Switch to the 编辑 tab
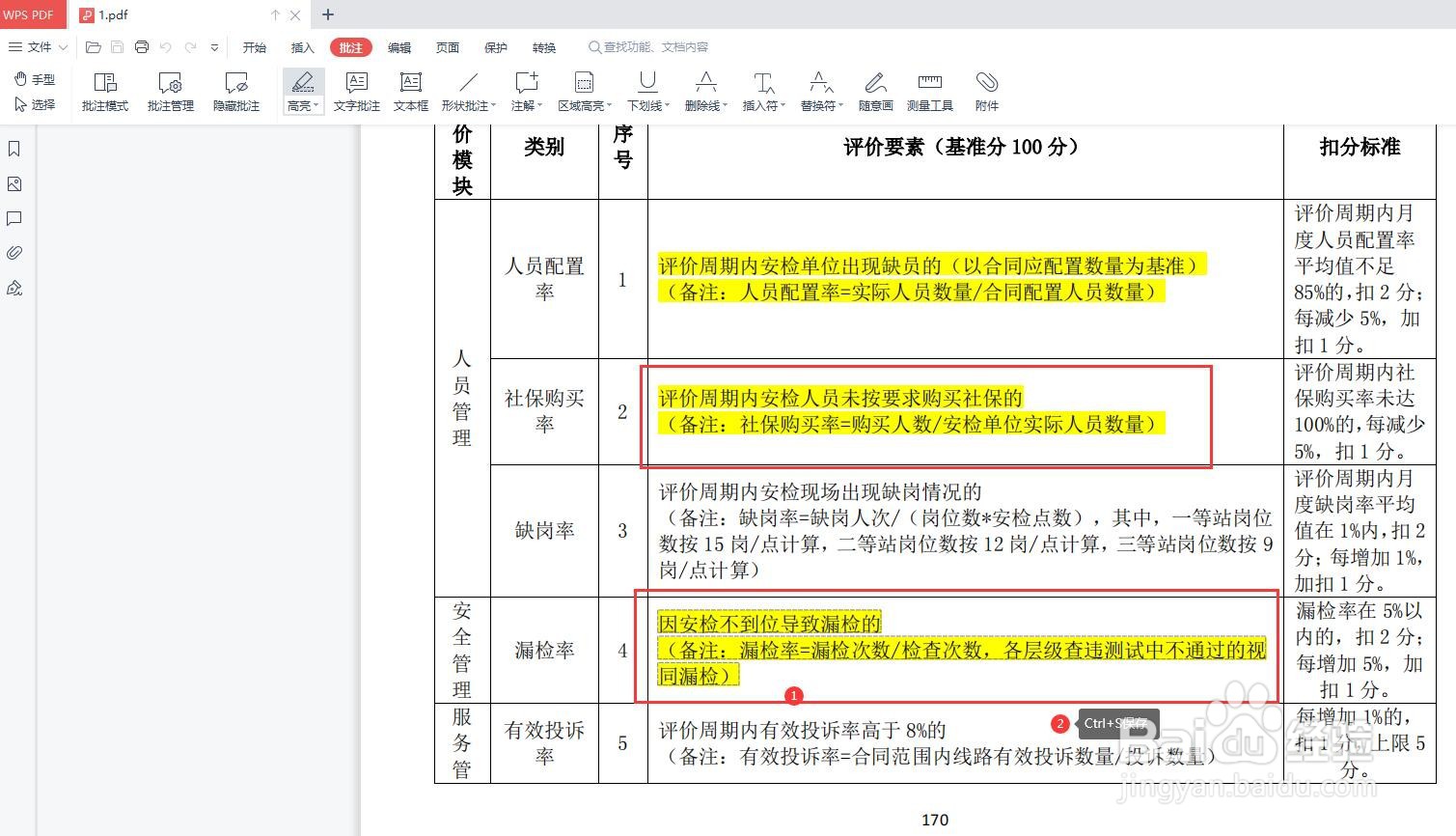The height and width of the screenshot is (836, 1456). click(399, 47)
